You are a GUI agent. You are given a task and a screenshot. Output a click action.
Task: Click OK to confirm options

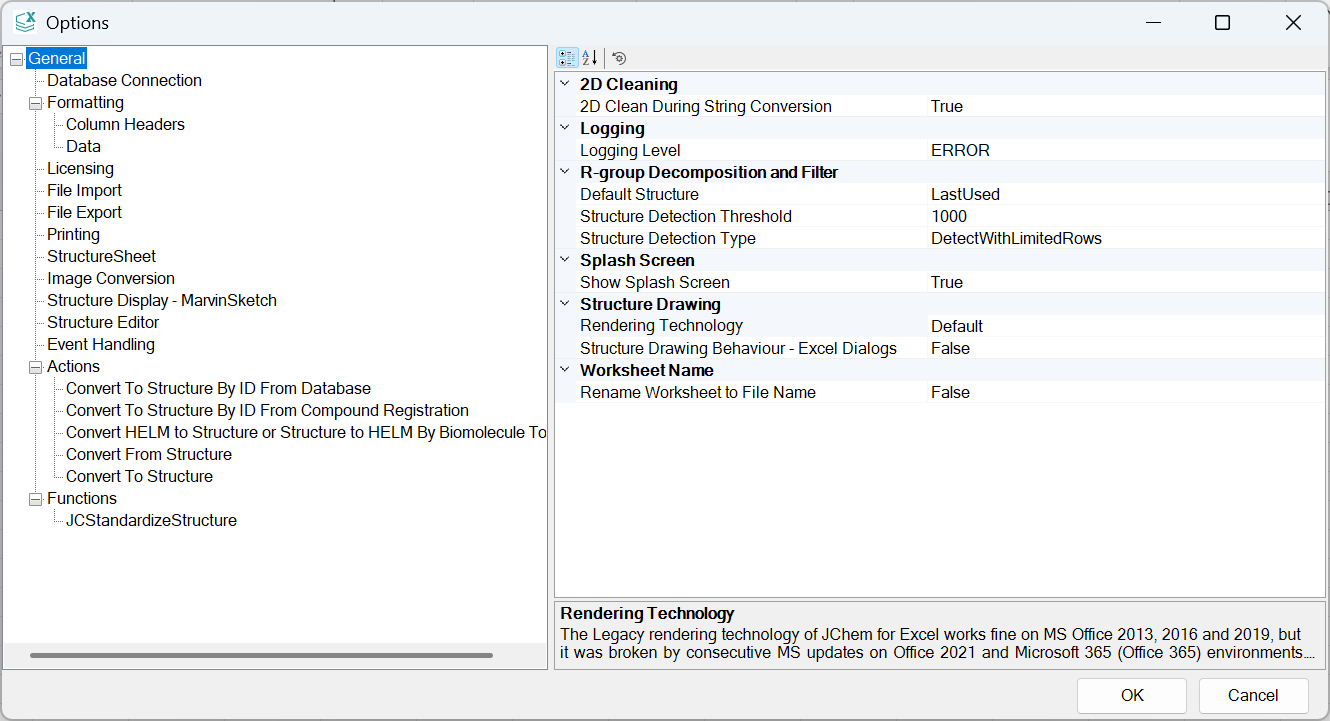tap(1132, 695)
